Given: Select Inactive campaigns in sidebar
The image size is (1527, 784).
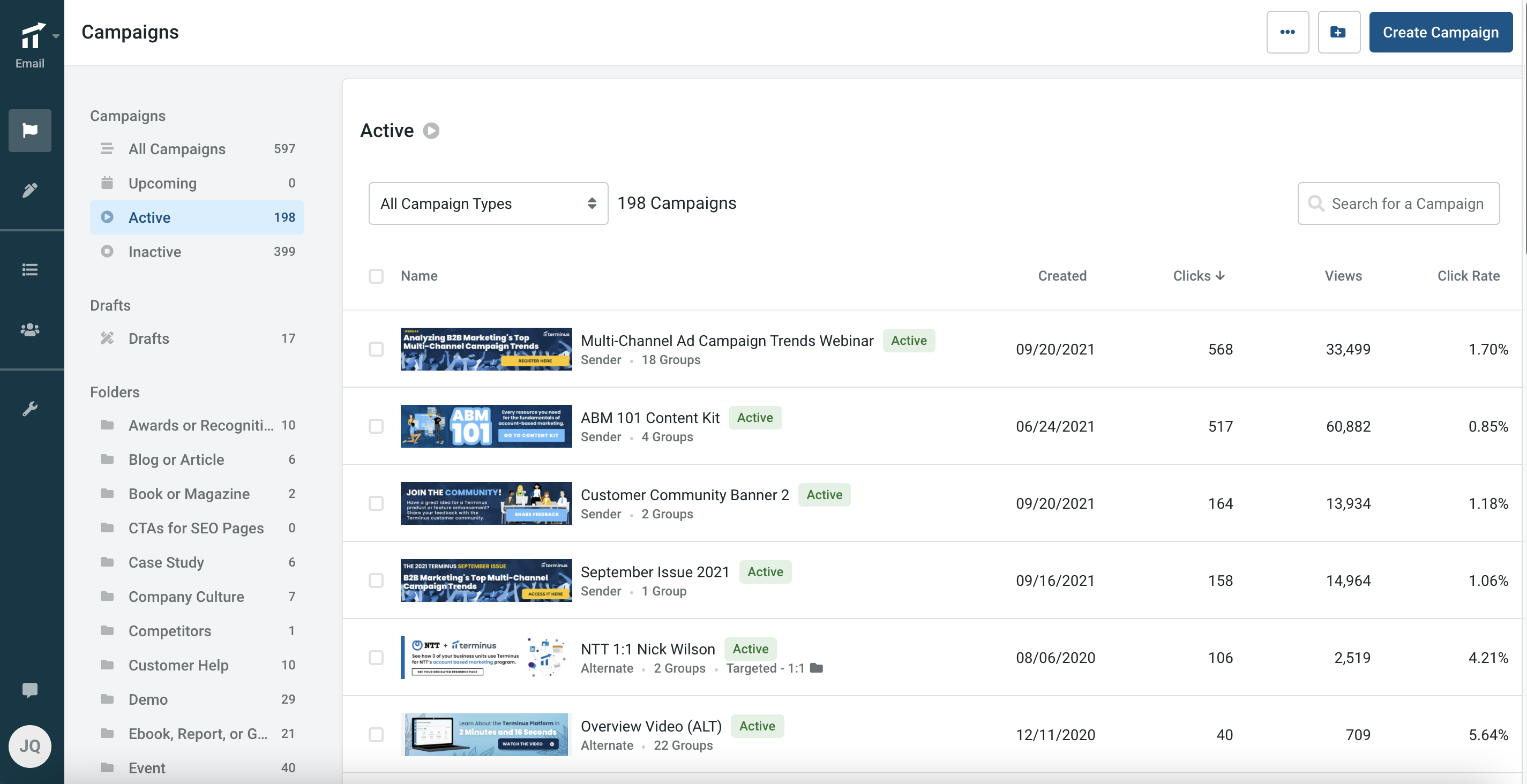Looking at the screenshot, I should 155,251.
